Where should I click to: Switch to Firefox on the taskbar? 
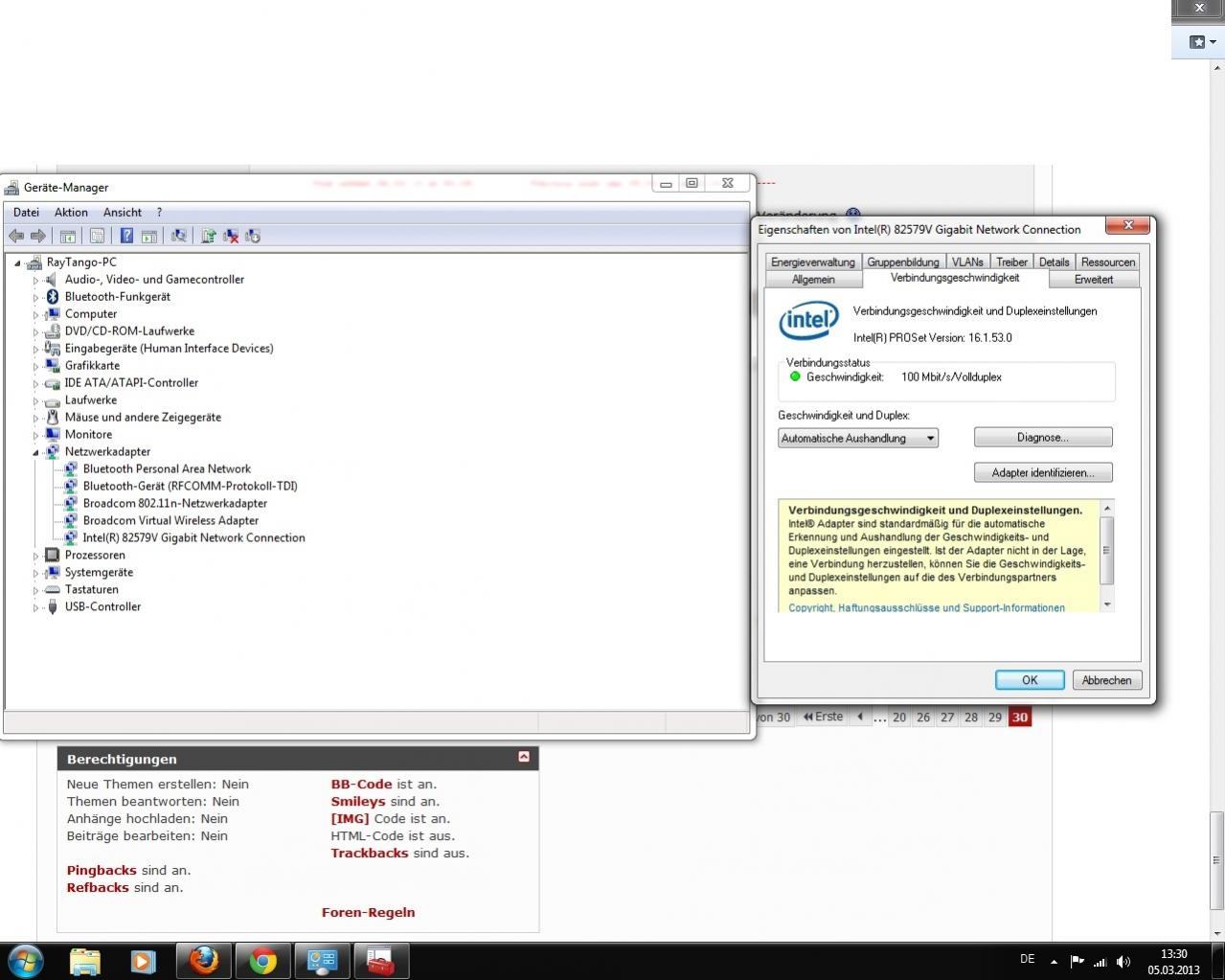click(x=204, y=960)
